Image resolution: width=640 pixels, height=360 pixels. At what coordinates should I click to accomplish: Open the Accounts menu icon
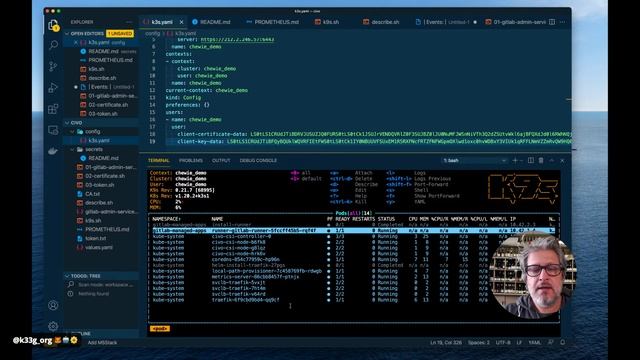[53, 305]
